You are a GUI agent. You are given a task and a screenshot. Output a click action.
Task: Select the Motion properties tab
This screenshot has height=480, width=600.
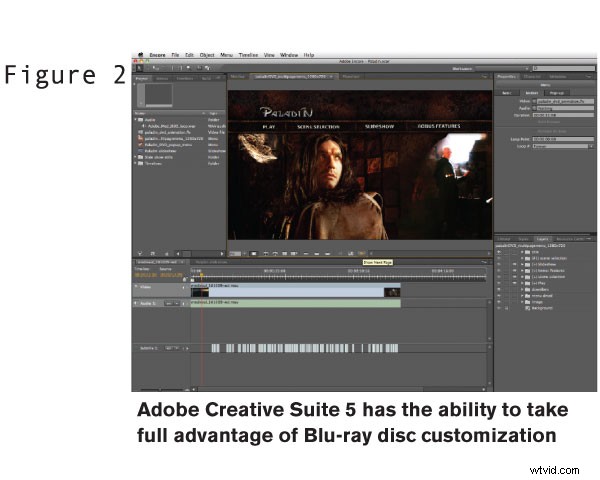(532, 93)
